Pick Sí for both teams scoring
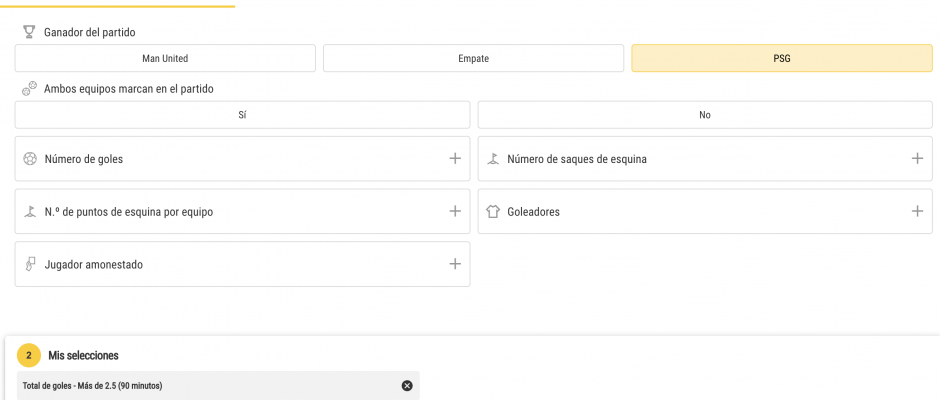Viewport: 940px width, 400px height. pos(242,115)
